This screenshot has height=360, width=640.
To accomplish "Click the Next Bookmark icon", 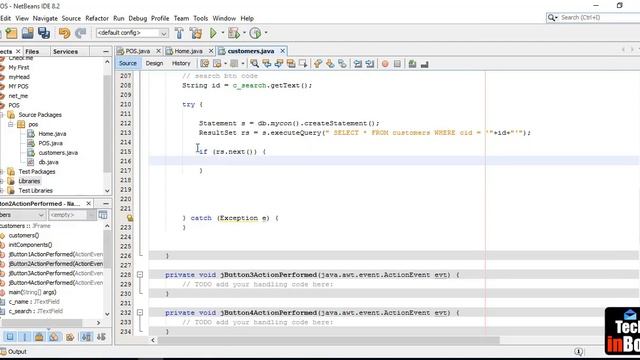I will tap(330, 64).
